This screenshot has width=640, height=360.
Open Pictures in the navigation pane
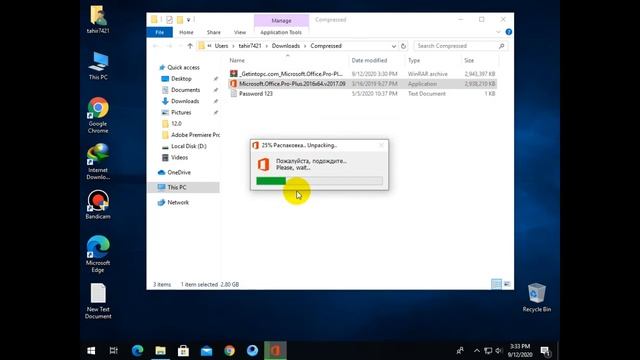click(181, 112)
